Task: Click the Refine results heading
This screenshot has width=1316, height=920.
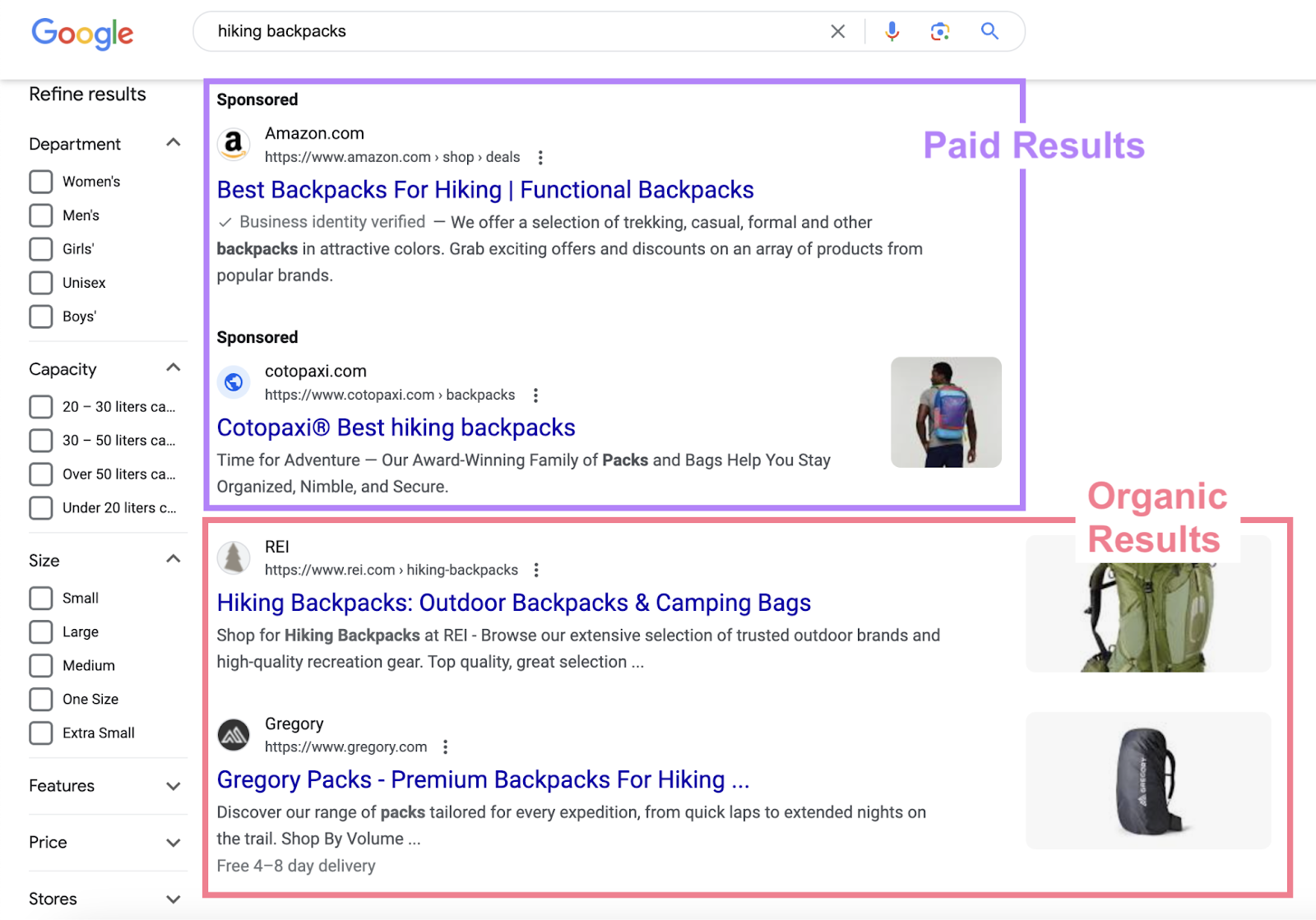Action: coord(88,95)
